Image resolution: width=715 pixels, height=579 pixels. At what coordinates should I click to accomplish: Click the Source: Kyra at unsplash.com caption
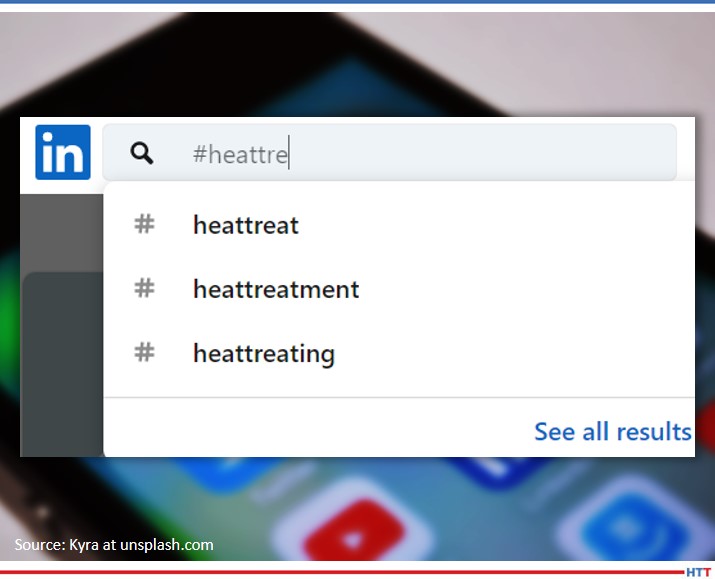click(114, 545)
